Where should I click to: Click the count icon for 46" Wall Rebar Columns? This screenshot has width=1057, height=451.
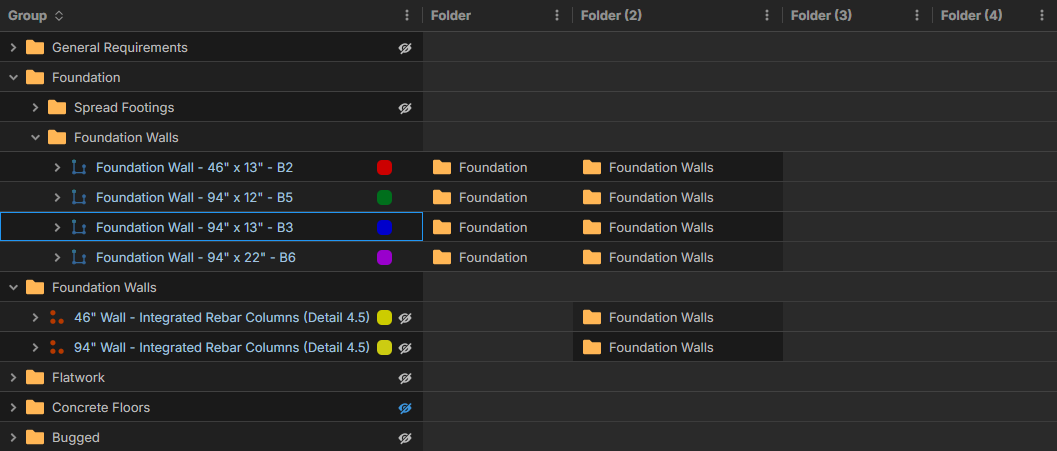(x=57, y=318)
